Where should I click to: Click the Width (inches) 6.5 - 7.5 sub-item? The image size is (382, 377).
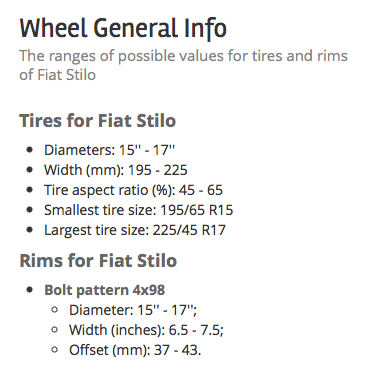146,330
